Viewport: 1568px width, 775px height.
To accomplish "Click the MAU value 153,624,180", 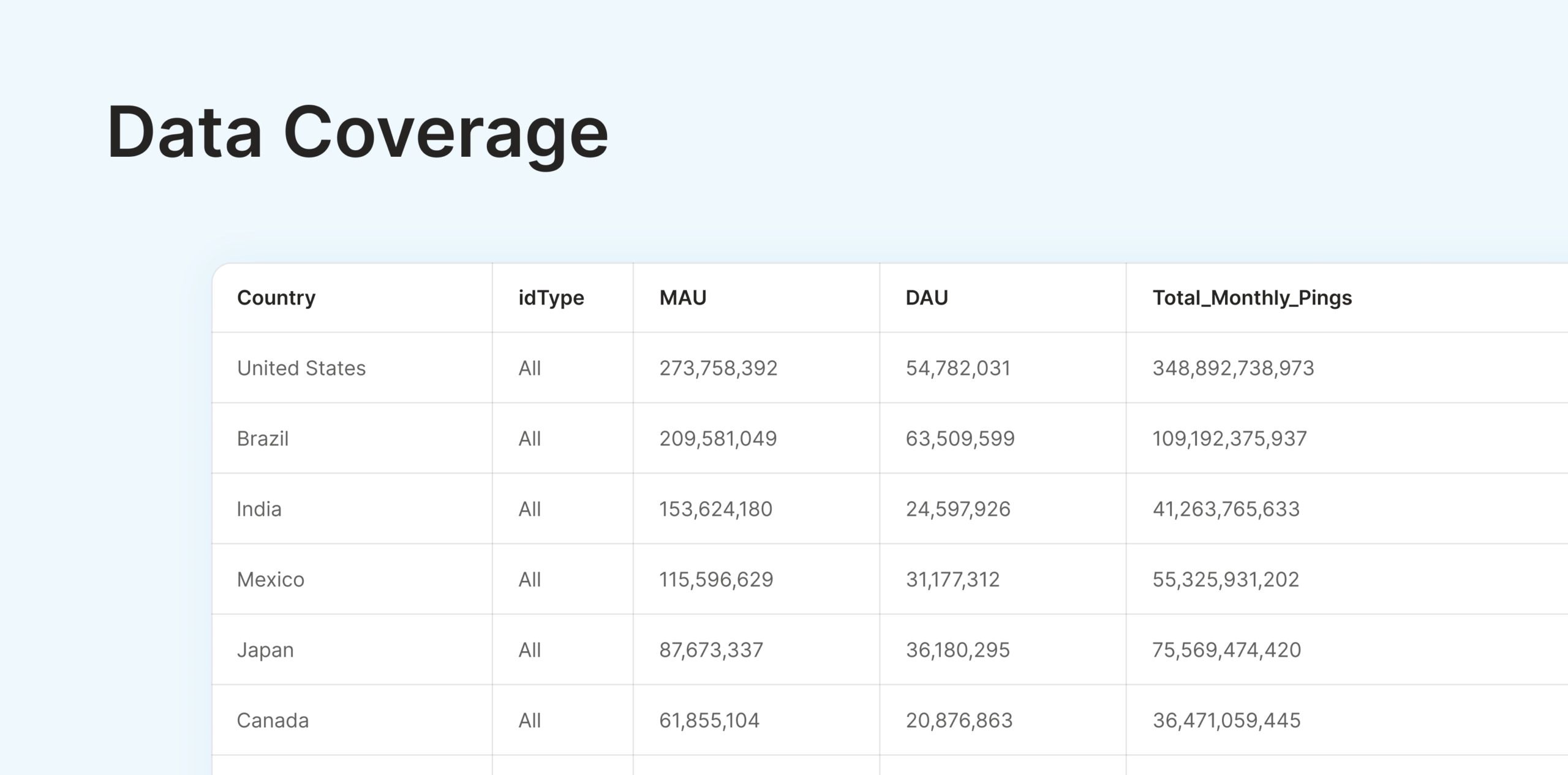I will tap(716, 509).
